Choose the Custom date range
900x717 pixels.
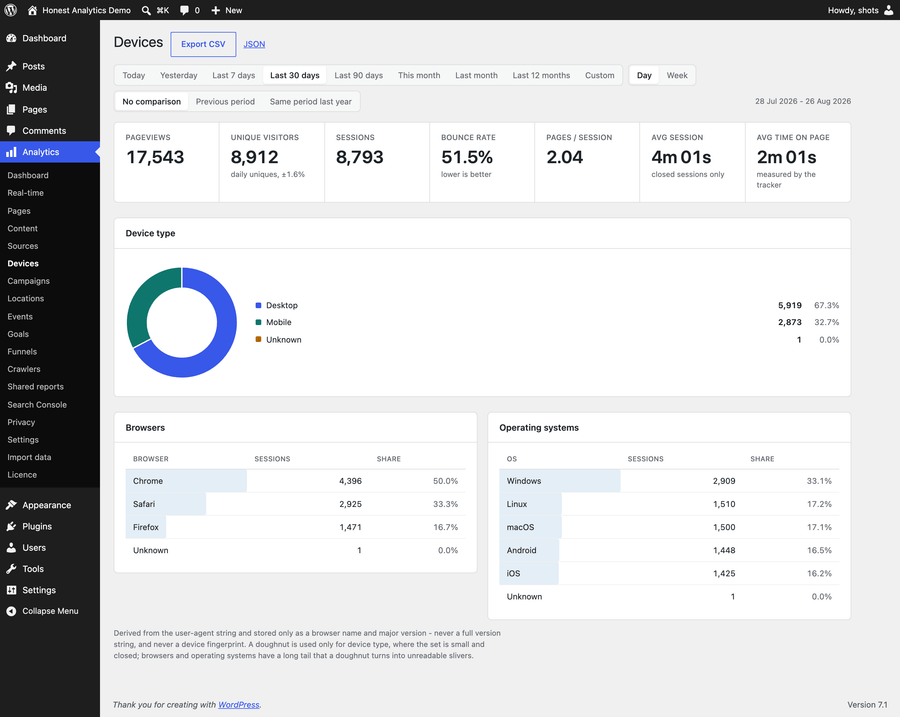(600, 75)
